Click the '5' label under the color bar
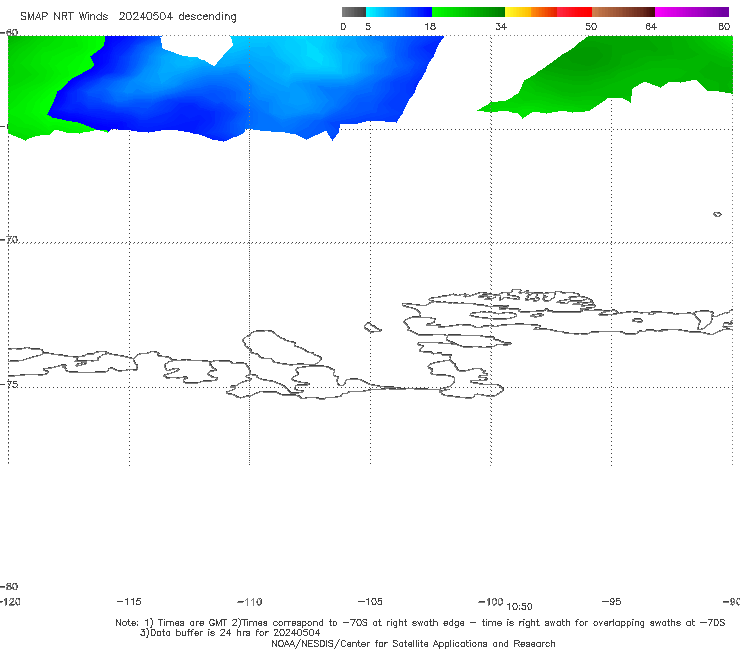The image size is (740, 650). [368, 27]
